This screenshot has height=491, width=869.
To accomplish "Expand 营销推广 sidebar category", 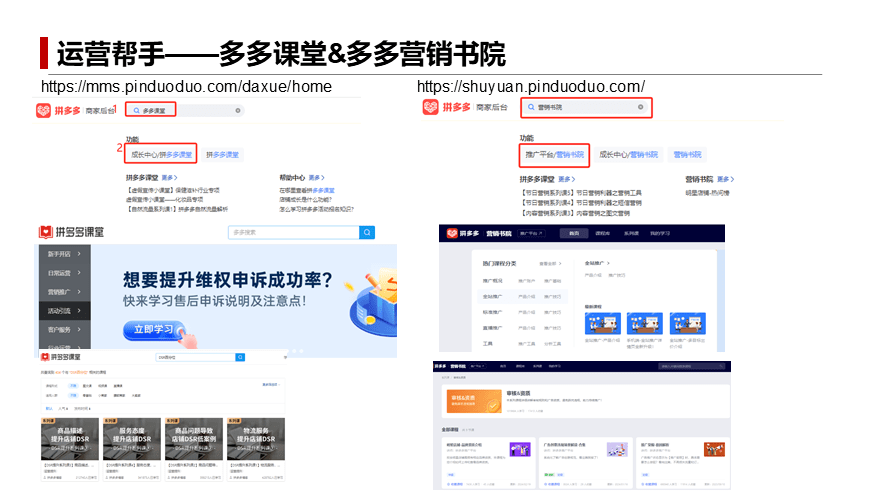I will 64,291.
